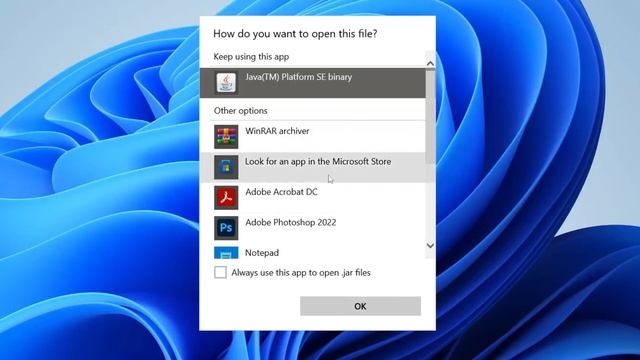This screenshot has height=360, width=640.
Task: Enable Always use this app to open .jar files
Action: tap(220, 272)
